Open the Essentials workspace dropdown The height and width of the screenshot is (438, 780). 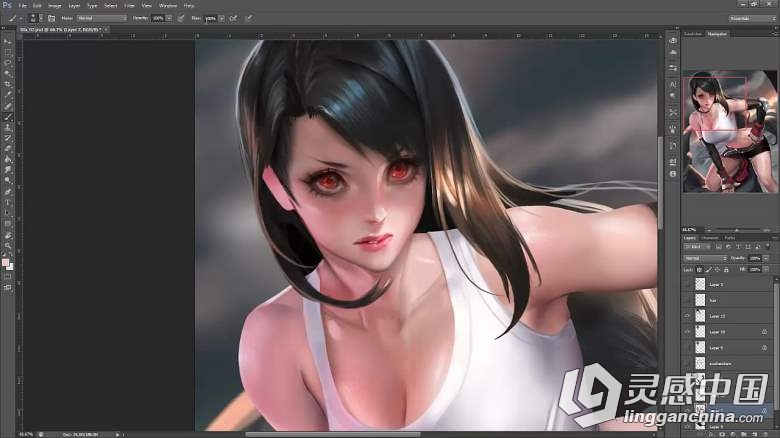753,18
